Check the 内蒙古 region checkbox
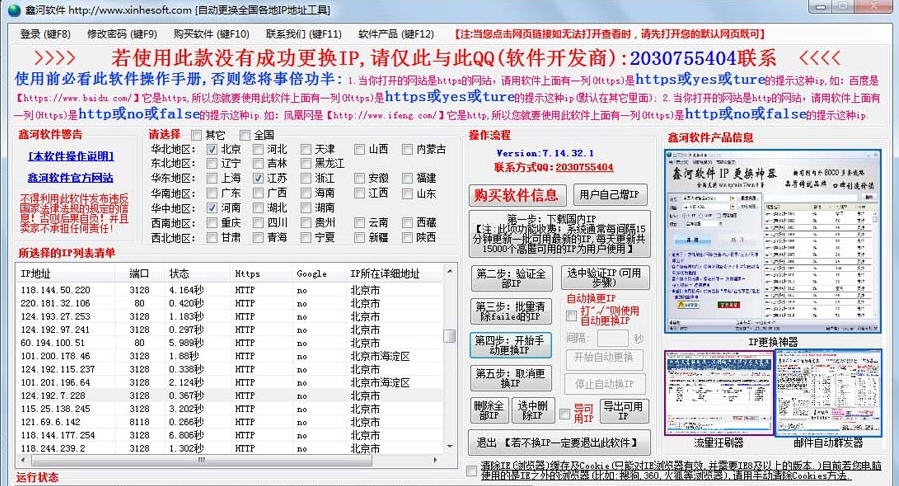 [407, 150]
